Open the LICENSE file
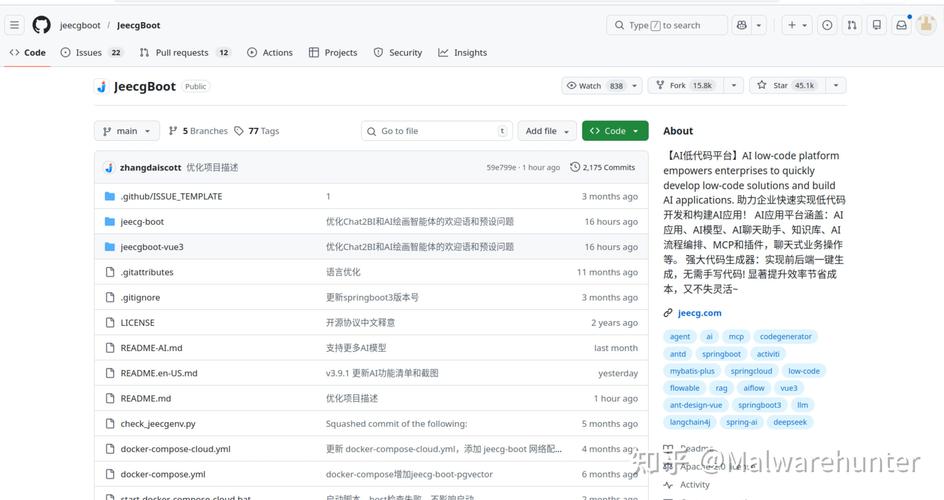This screenshot has width=944, height=500. (x=137, y=323)
